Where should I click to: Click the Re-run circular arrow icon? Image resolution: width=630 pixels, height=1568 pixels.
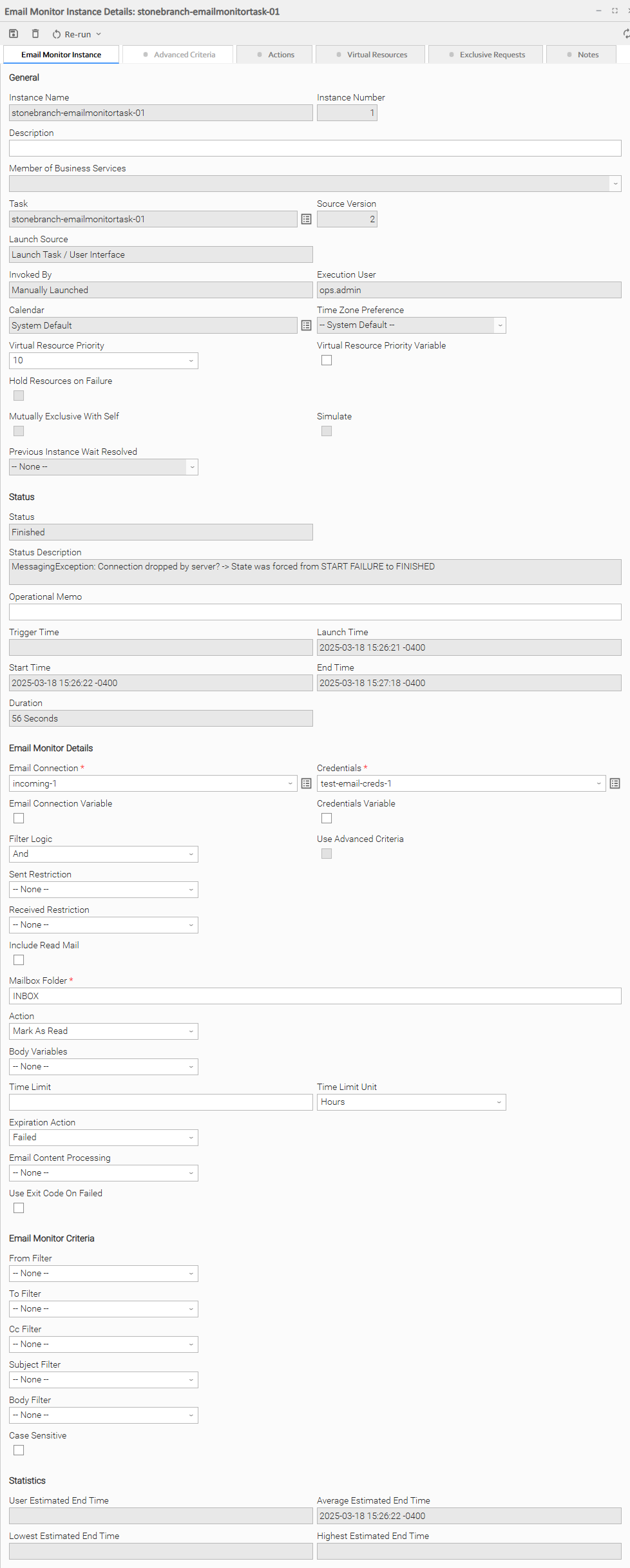[57, 35]
